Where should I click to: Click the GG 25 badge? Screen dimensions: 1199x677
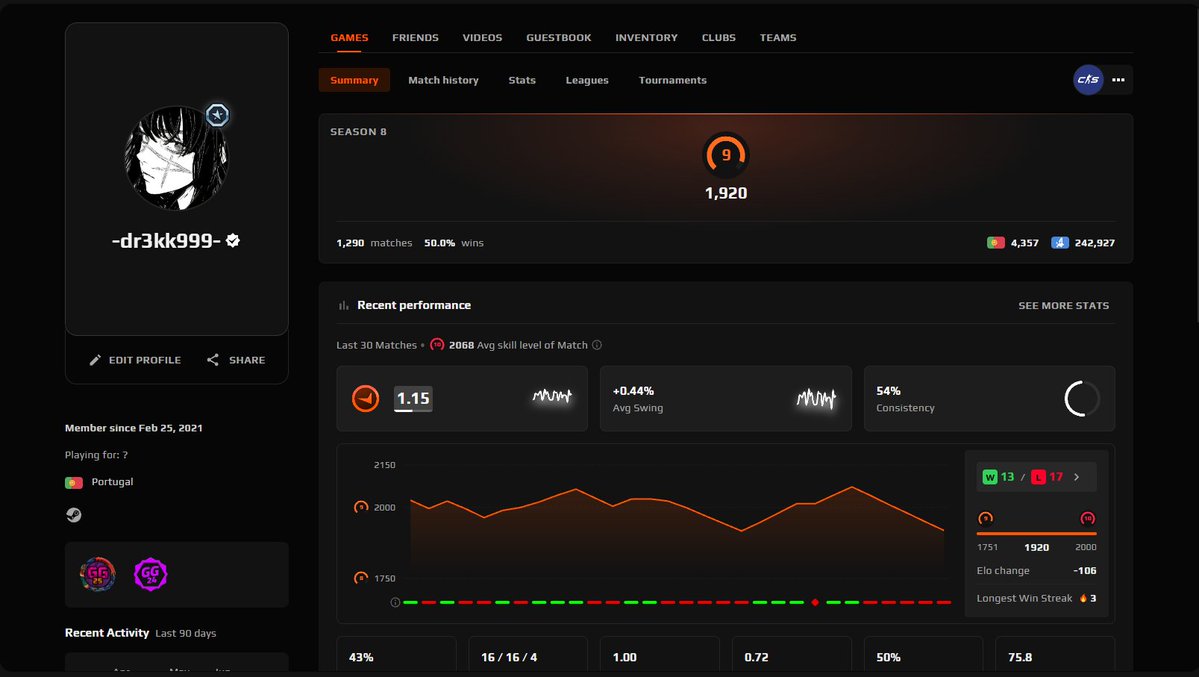[x=98, y=574]
